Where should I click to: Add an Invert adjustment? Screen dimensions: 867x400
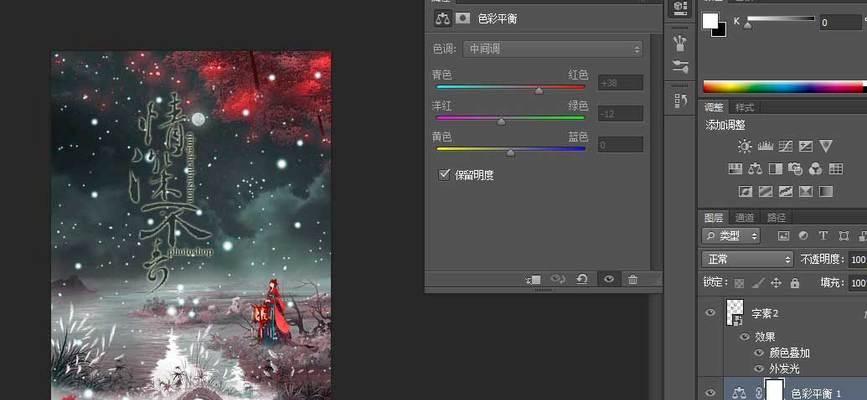[x=745, y=191]
